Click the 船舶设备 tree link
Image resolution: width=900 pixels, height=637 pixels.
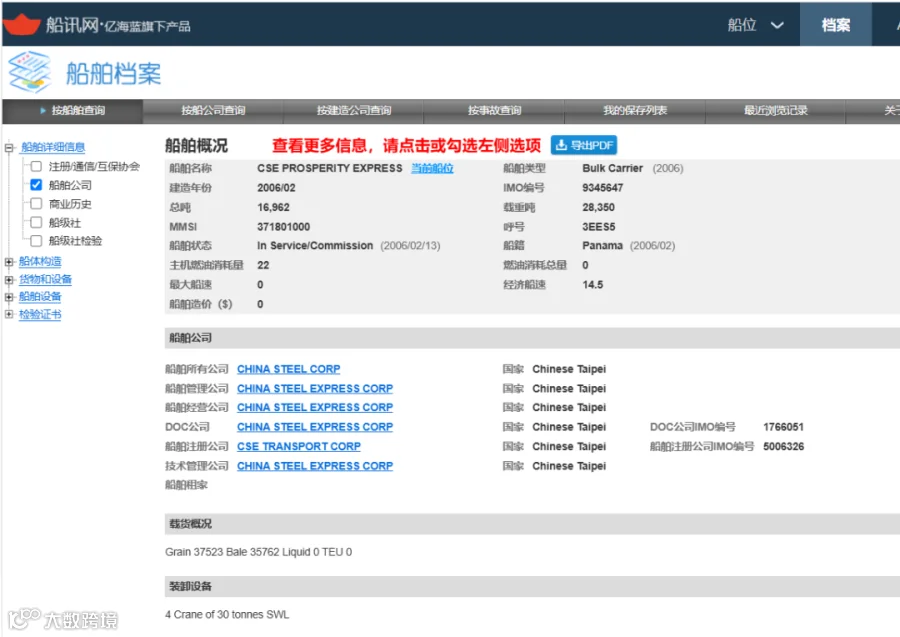tap(40, 297)
